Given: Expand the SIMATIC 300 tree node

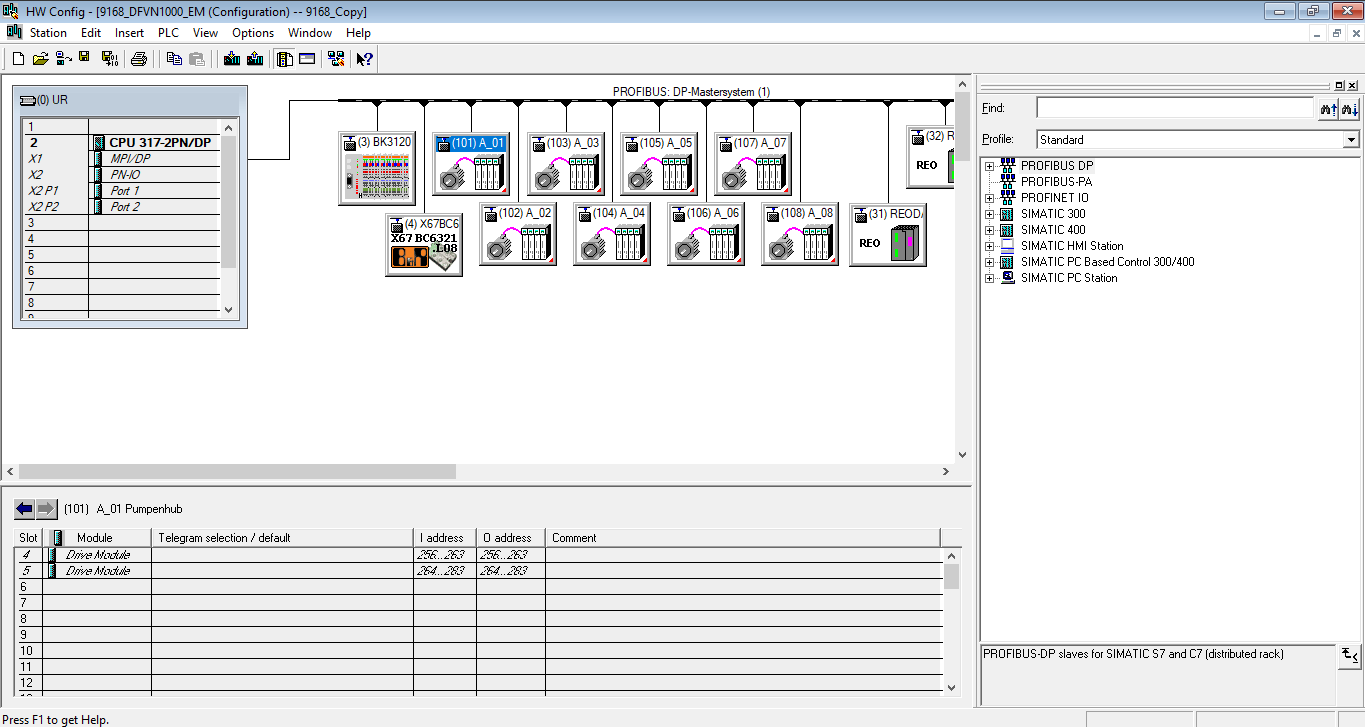Looking at the screenshot, I should click(x=989, y=214).
